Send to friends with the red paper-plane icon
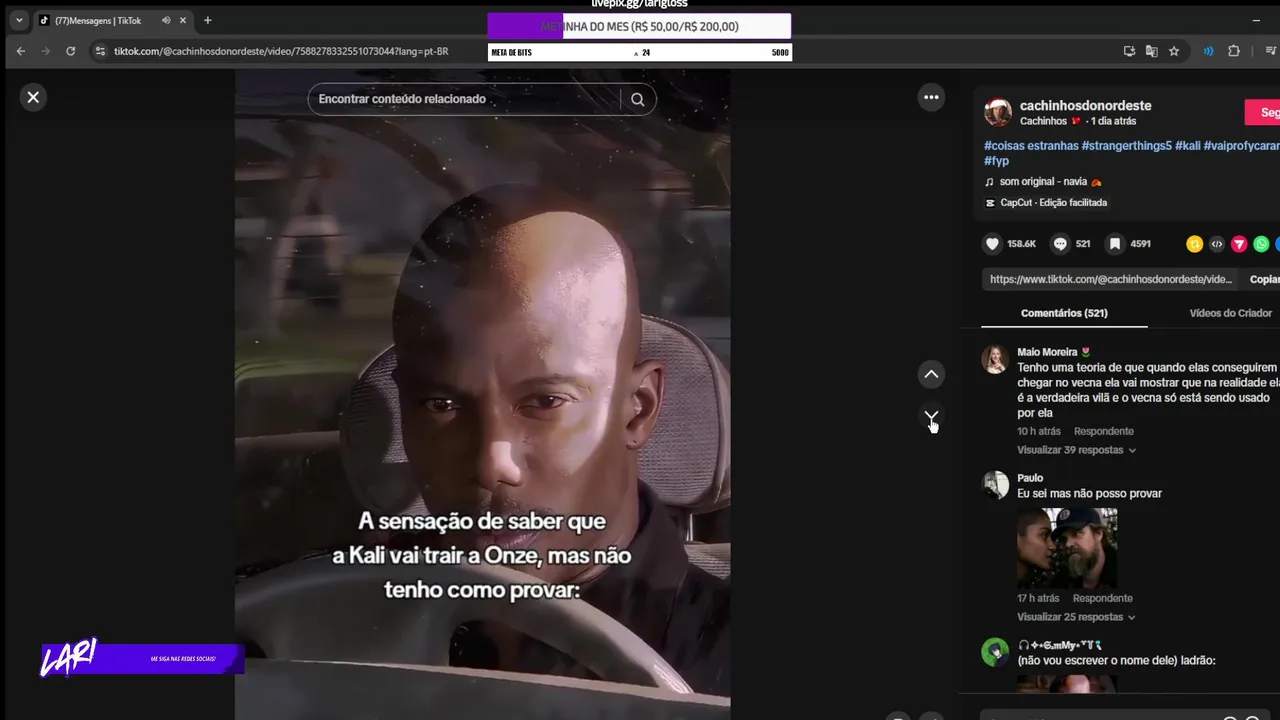This screenshot has height=720, width=1280. (1239, 244)
